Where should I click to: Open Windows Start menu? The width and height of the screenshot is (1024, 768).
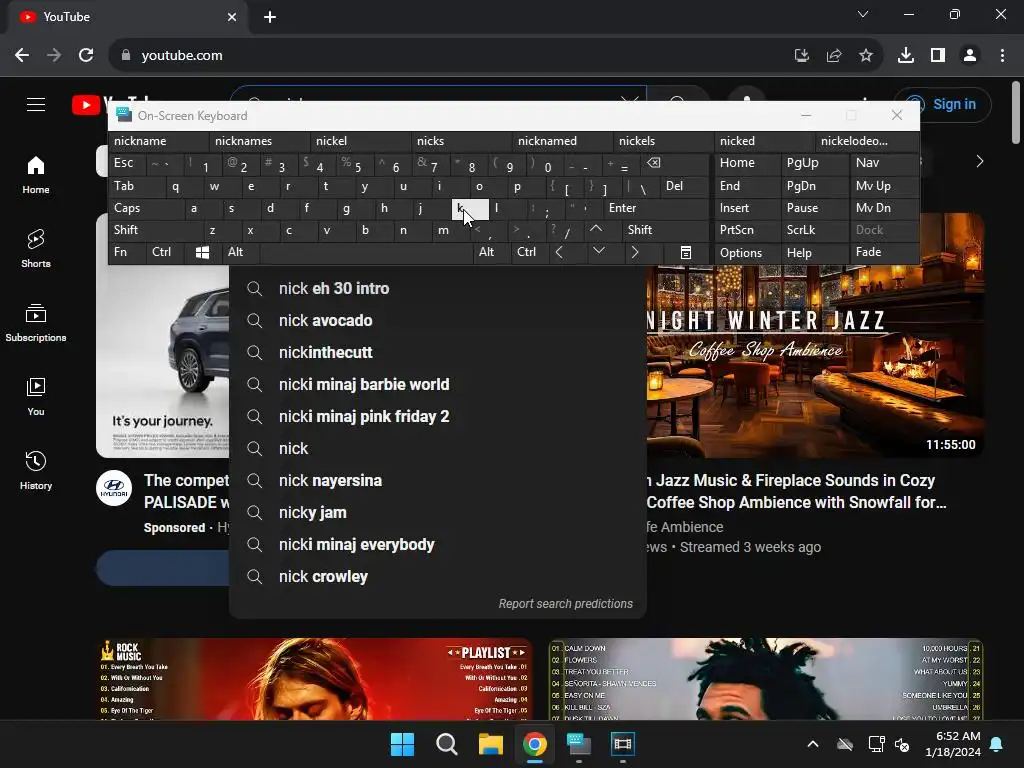(402, 744)
